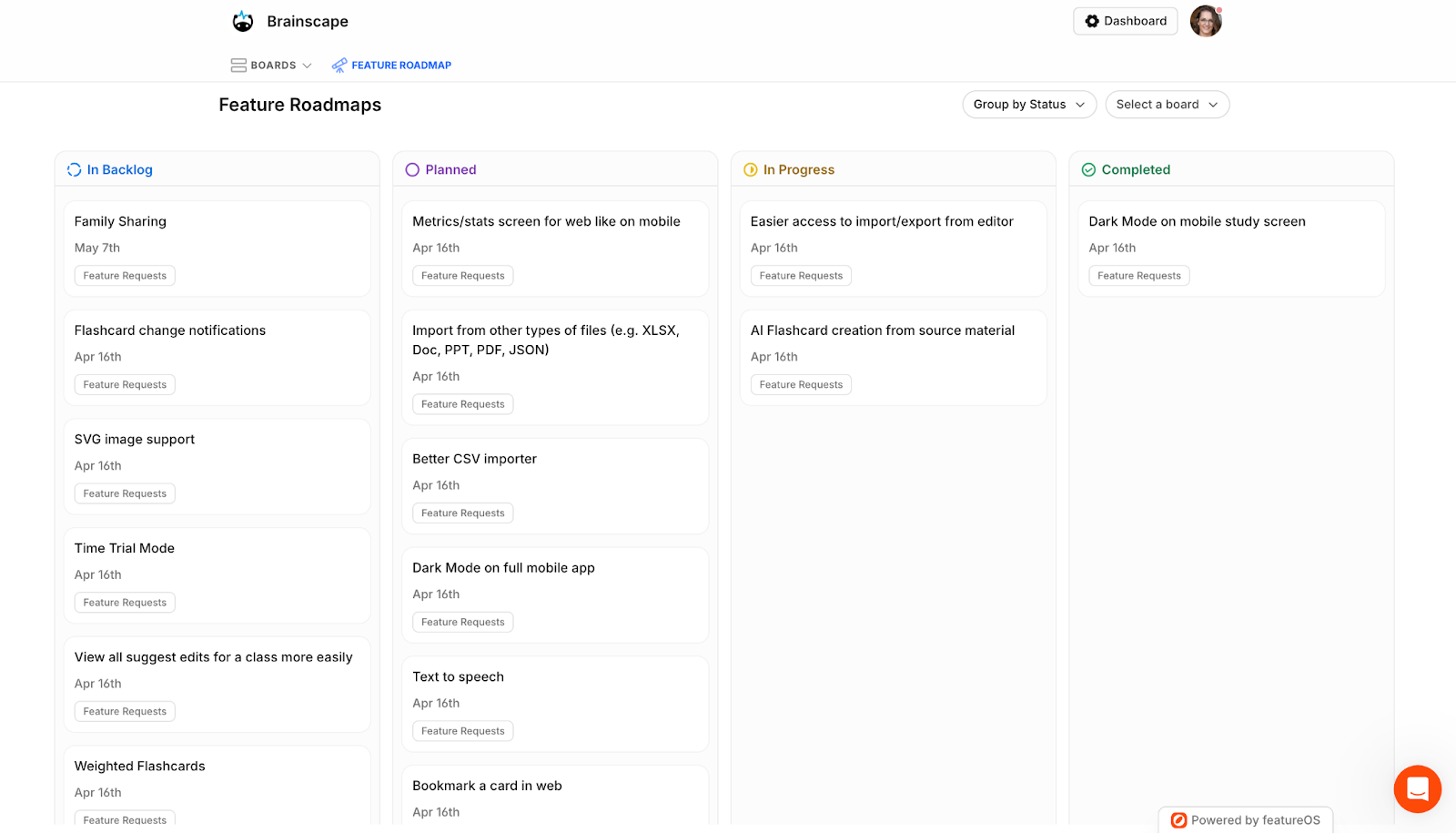
Task: Open the user profile avatar
Action: [x=1206, y=21]
